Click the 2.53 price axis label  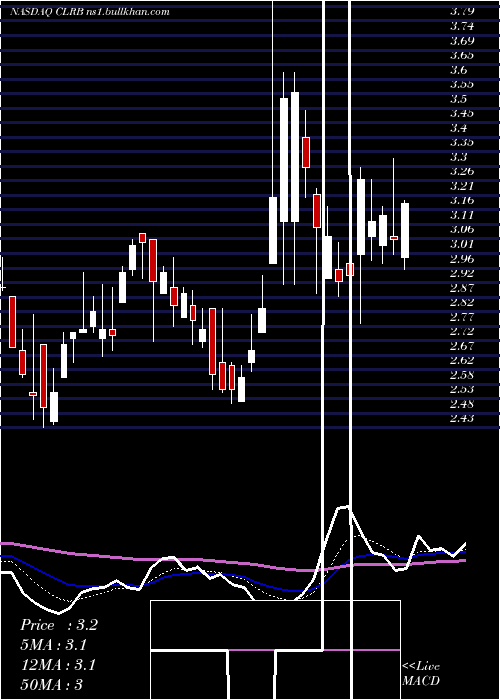click(x=462, y=389)
